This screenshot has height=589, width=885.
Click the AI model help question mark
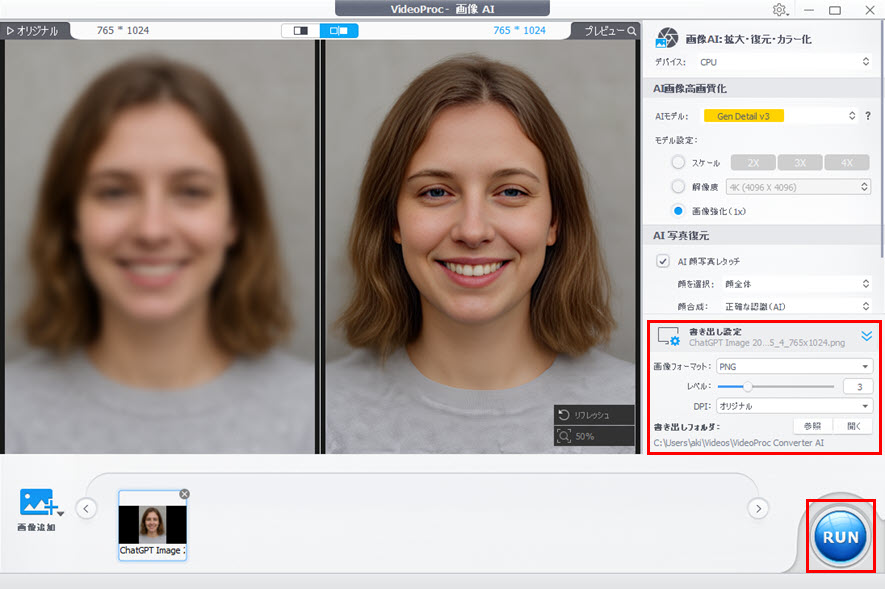pos(866,115)
